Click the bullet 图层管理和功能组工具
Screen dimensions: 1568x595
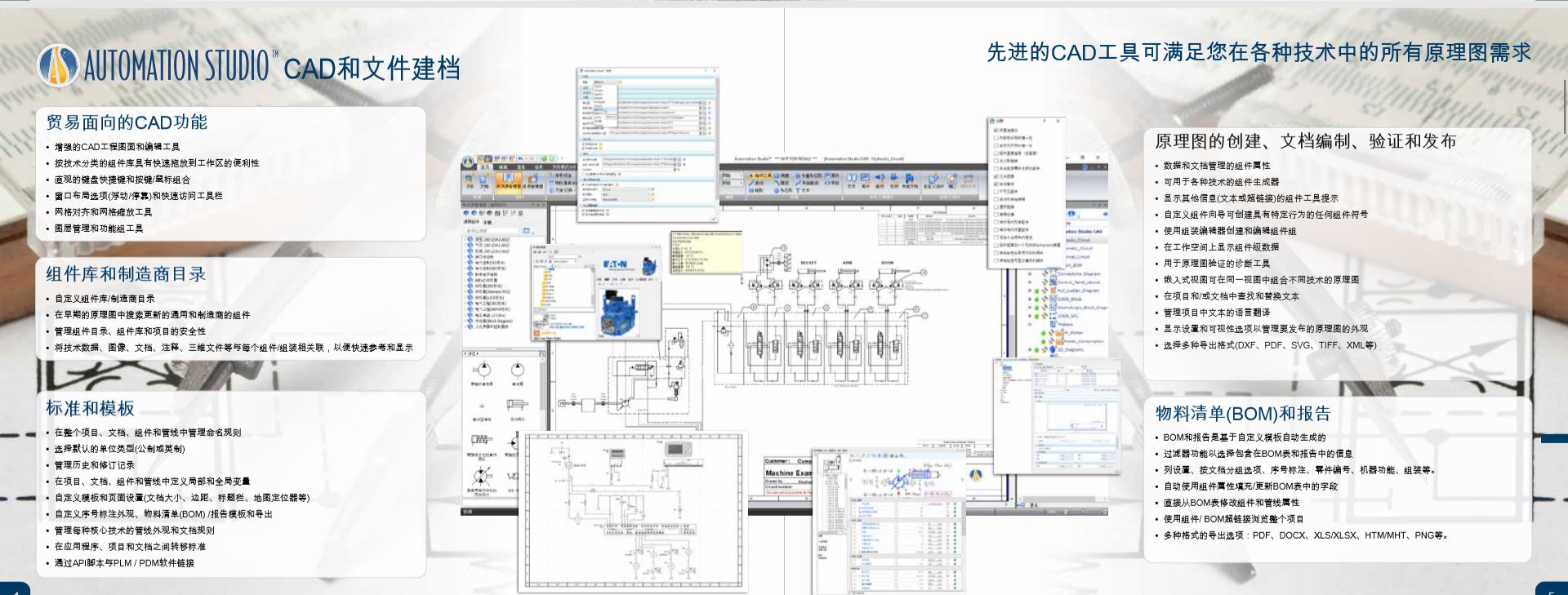99,229
